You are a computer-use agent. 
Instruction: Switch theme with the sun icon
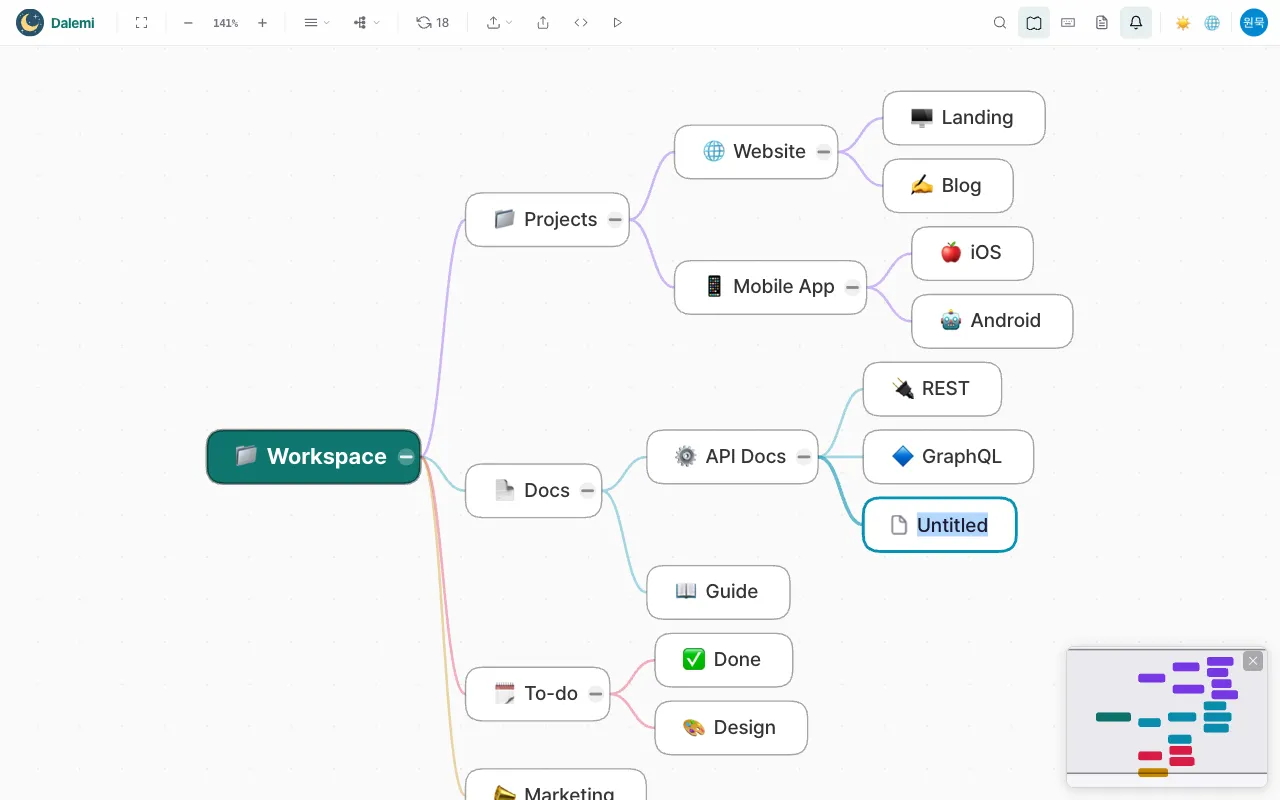tap(1183, 22)
